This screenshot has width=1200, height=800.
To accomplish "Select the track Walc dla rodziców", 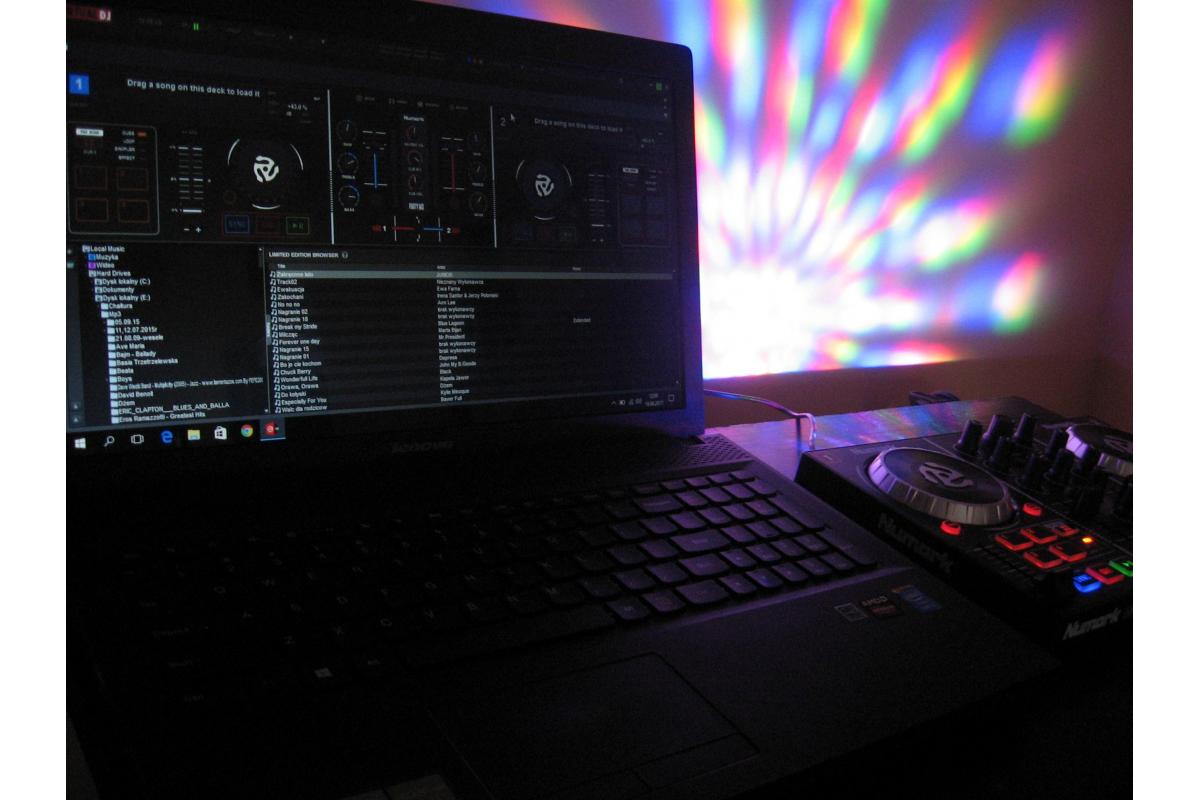I will [x=299, y=409].
